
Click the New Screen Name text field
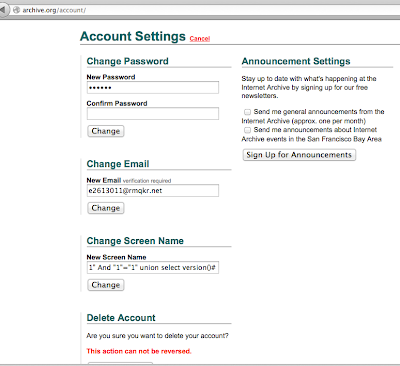pos(153,268)
